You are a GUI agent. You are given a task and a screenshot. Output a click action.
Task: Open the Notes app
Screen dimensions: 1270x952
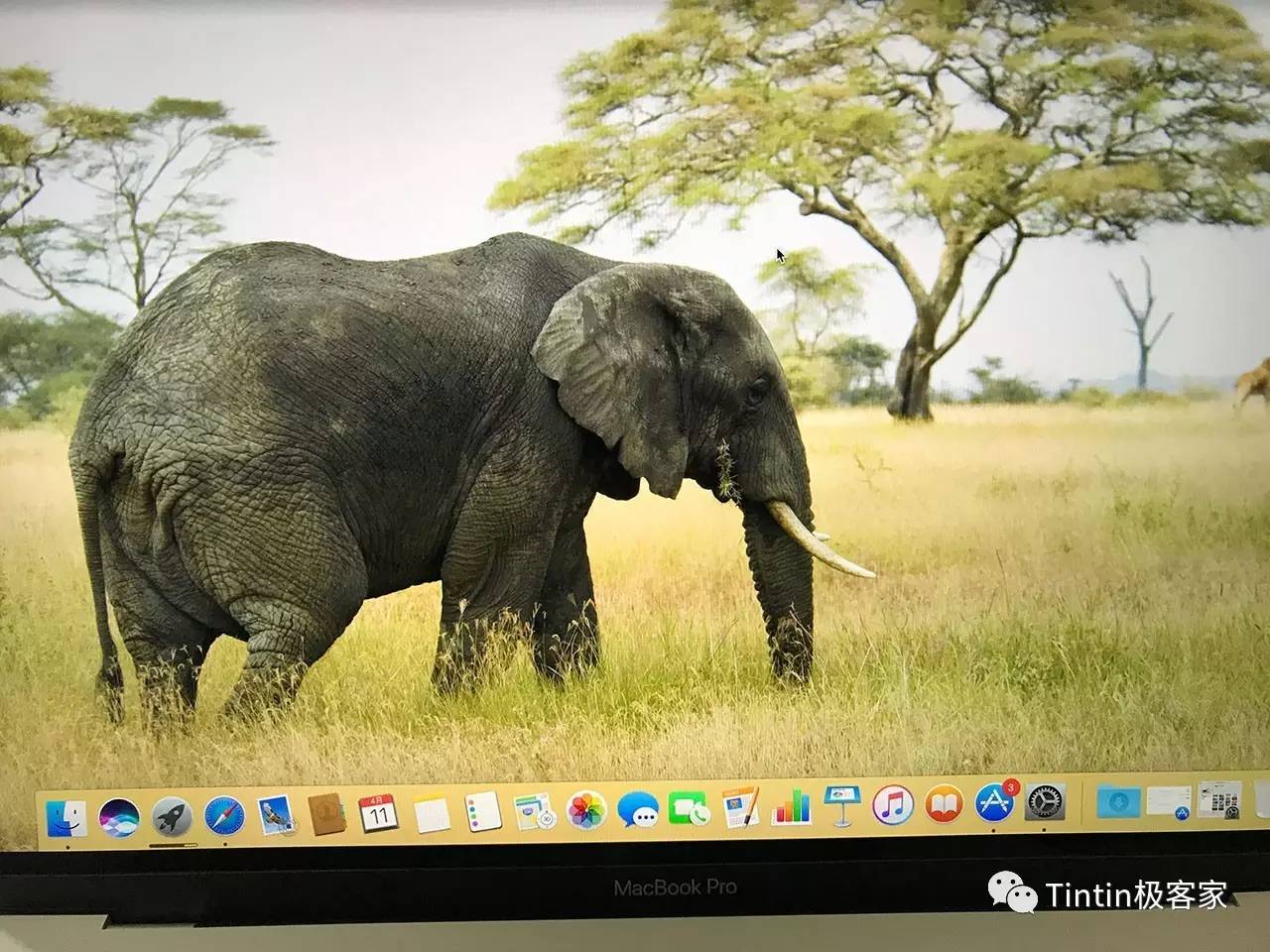click(432, 813)
